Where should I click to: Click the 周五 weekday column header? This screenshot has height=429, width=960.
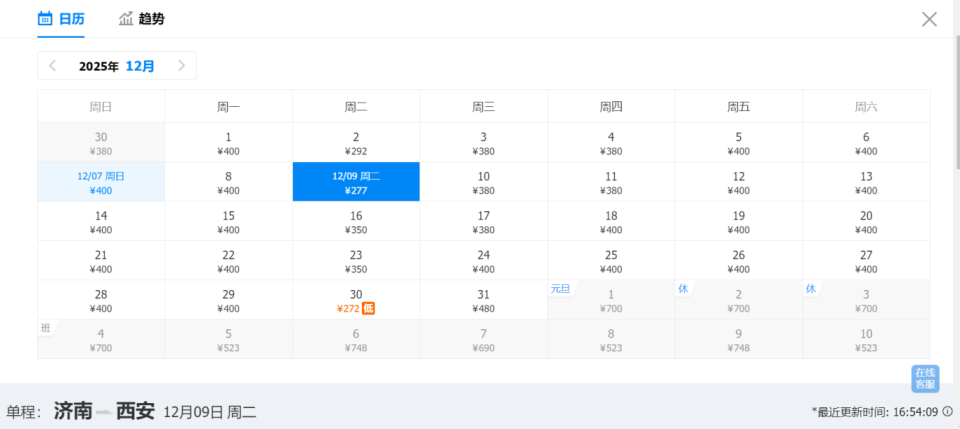tap(739, 107)
